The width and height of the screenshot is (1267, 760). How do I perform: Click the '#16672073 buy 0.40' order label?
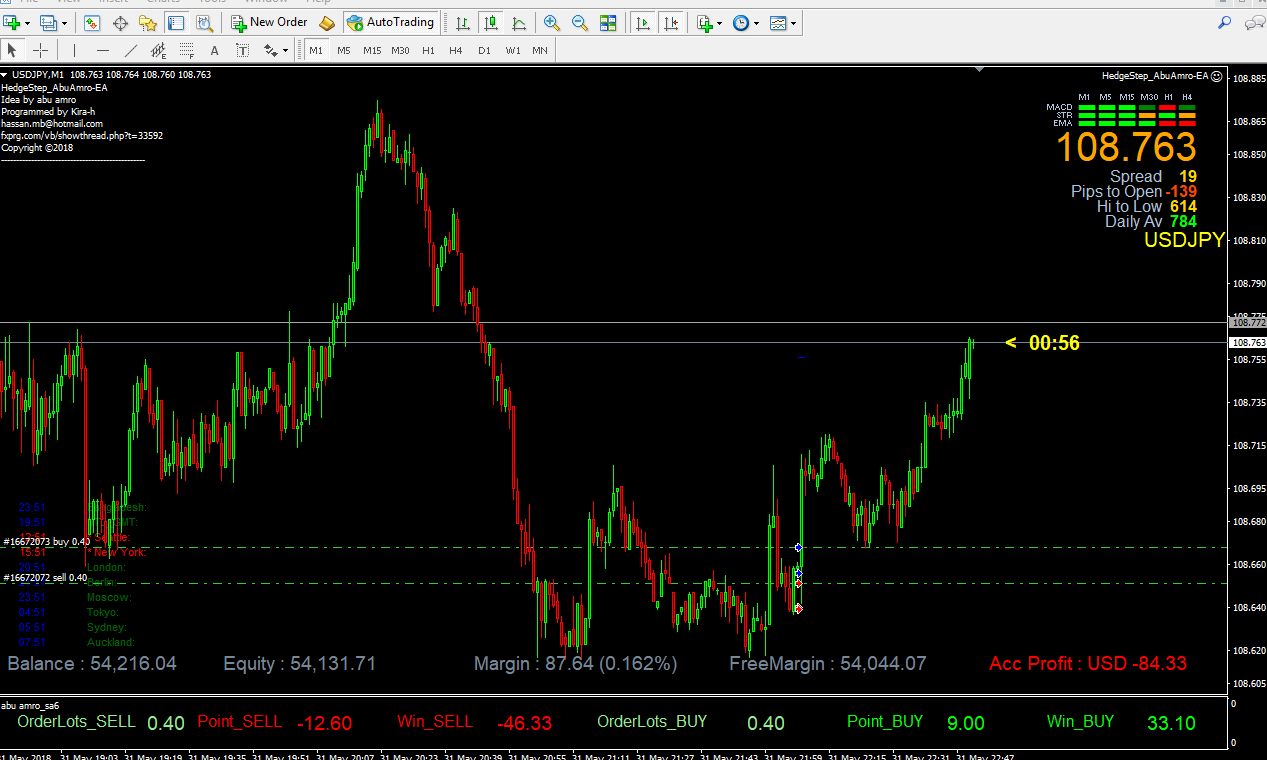[x=46, y=541]
